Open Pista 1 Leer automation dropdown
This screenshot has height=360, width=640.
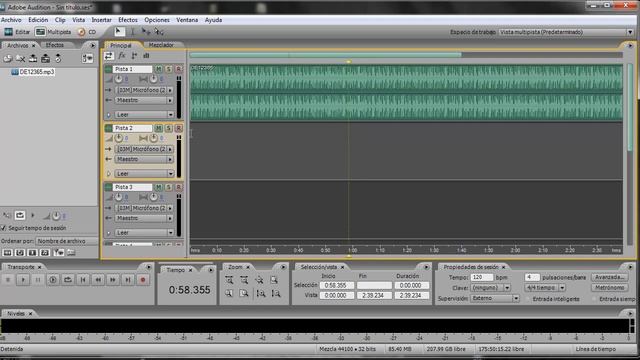(144, 115)
